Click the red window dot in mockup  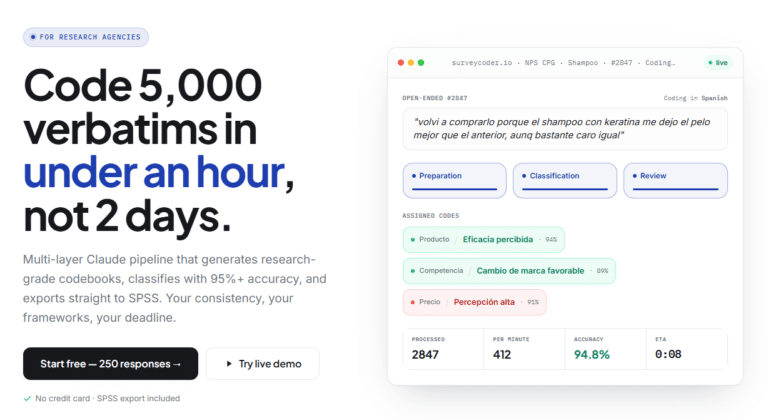coord(401,63)
